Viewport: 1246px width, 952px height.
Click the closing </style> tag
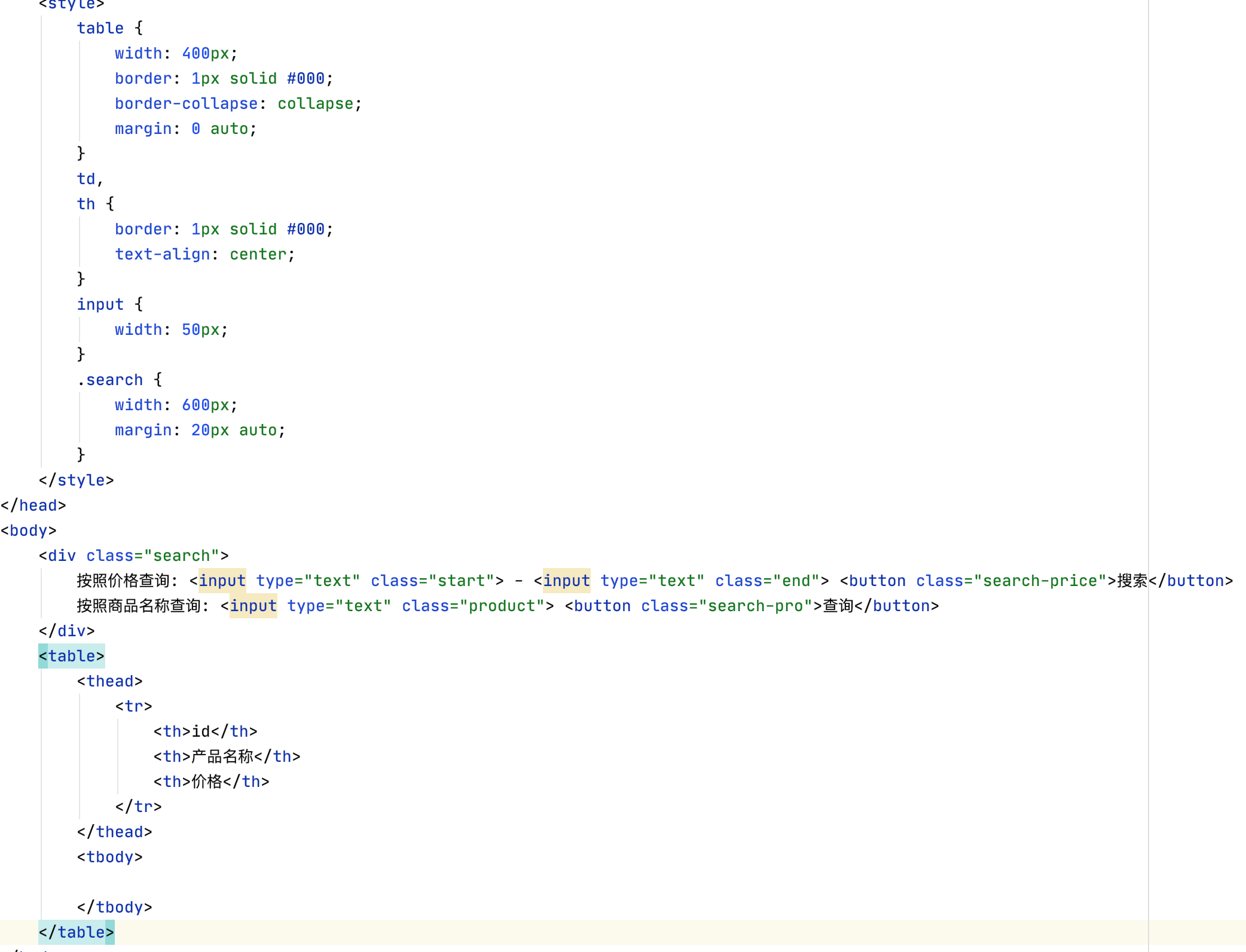pos(76,480)
